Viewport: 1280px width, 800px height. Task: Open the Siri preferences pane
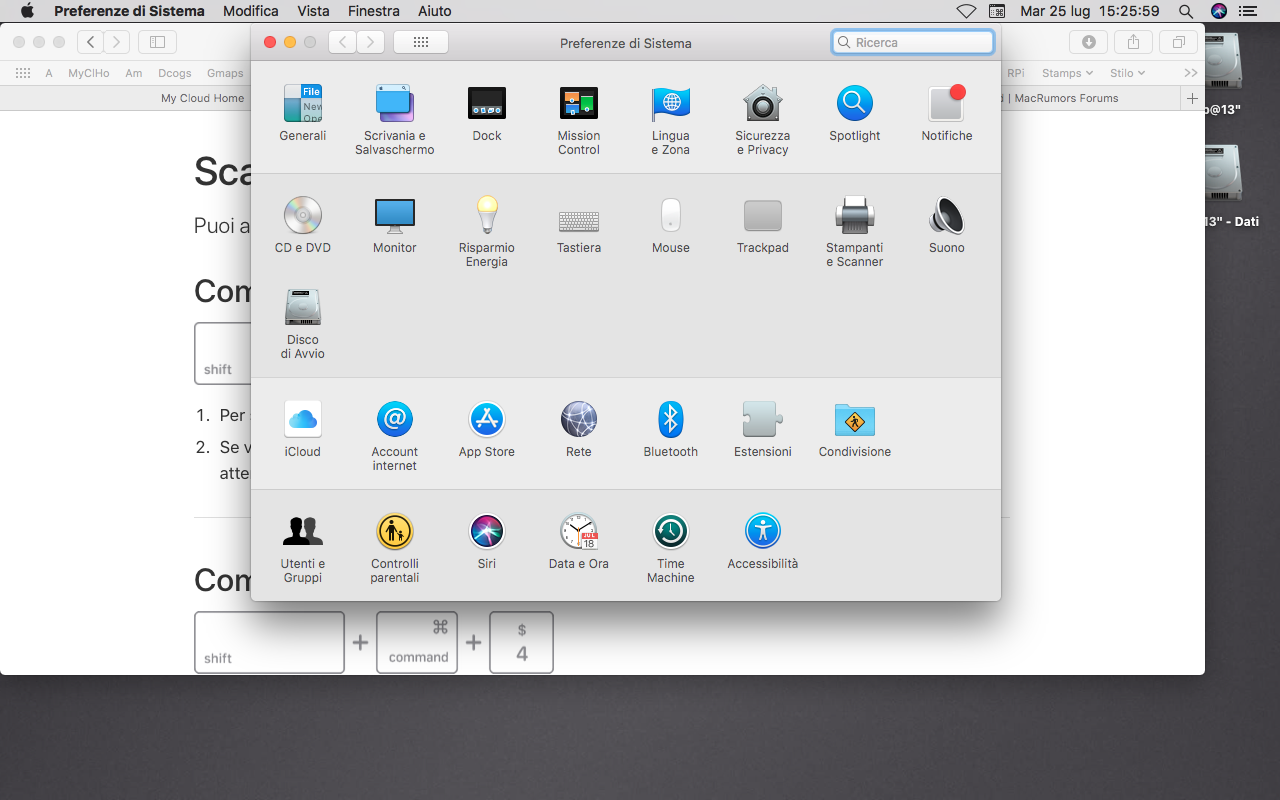487,541
